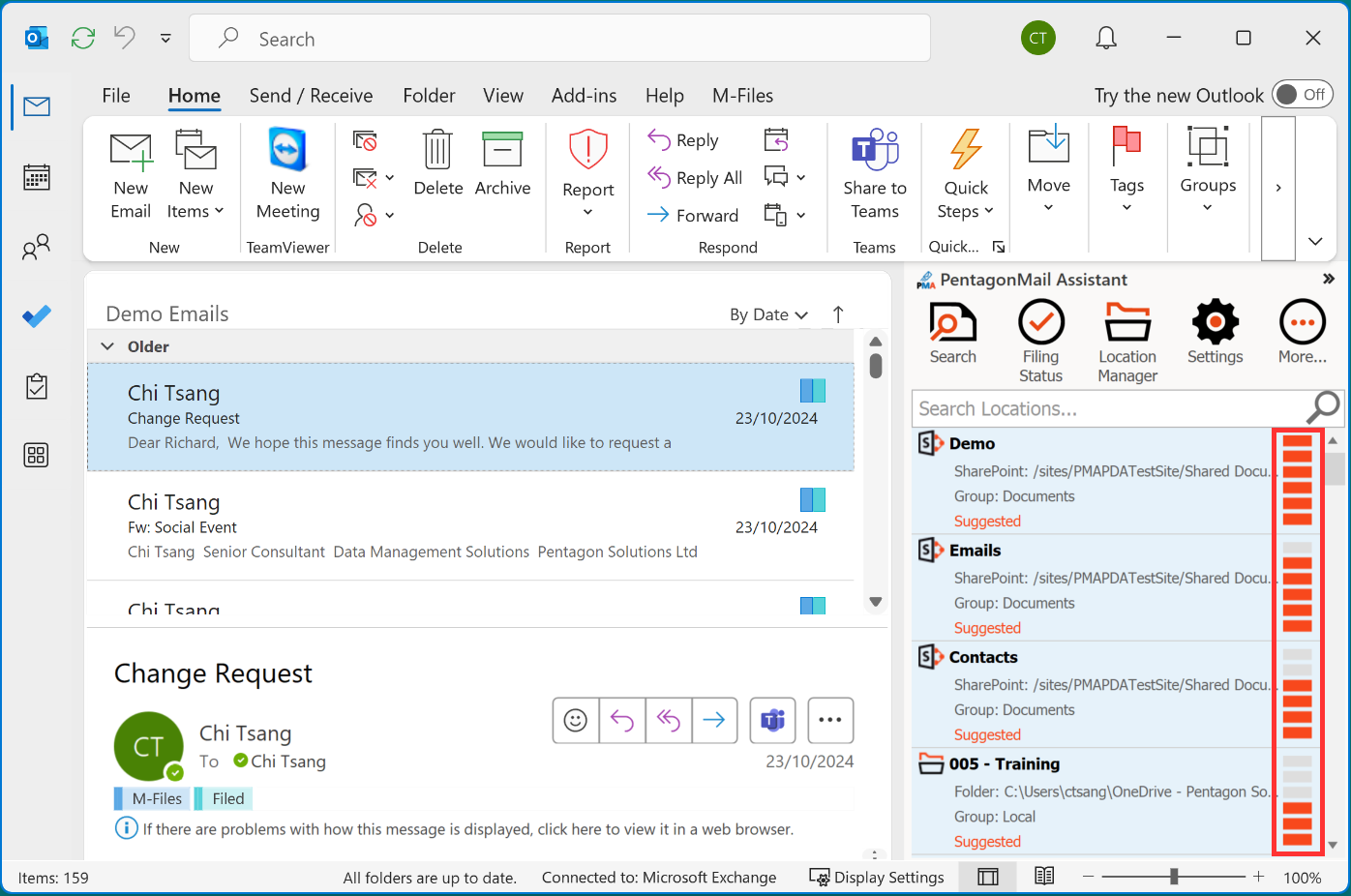Click the Archive ribbon icon
The height and width of the screenshot is (896, 1351).
click(x=502, y=152)
